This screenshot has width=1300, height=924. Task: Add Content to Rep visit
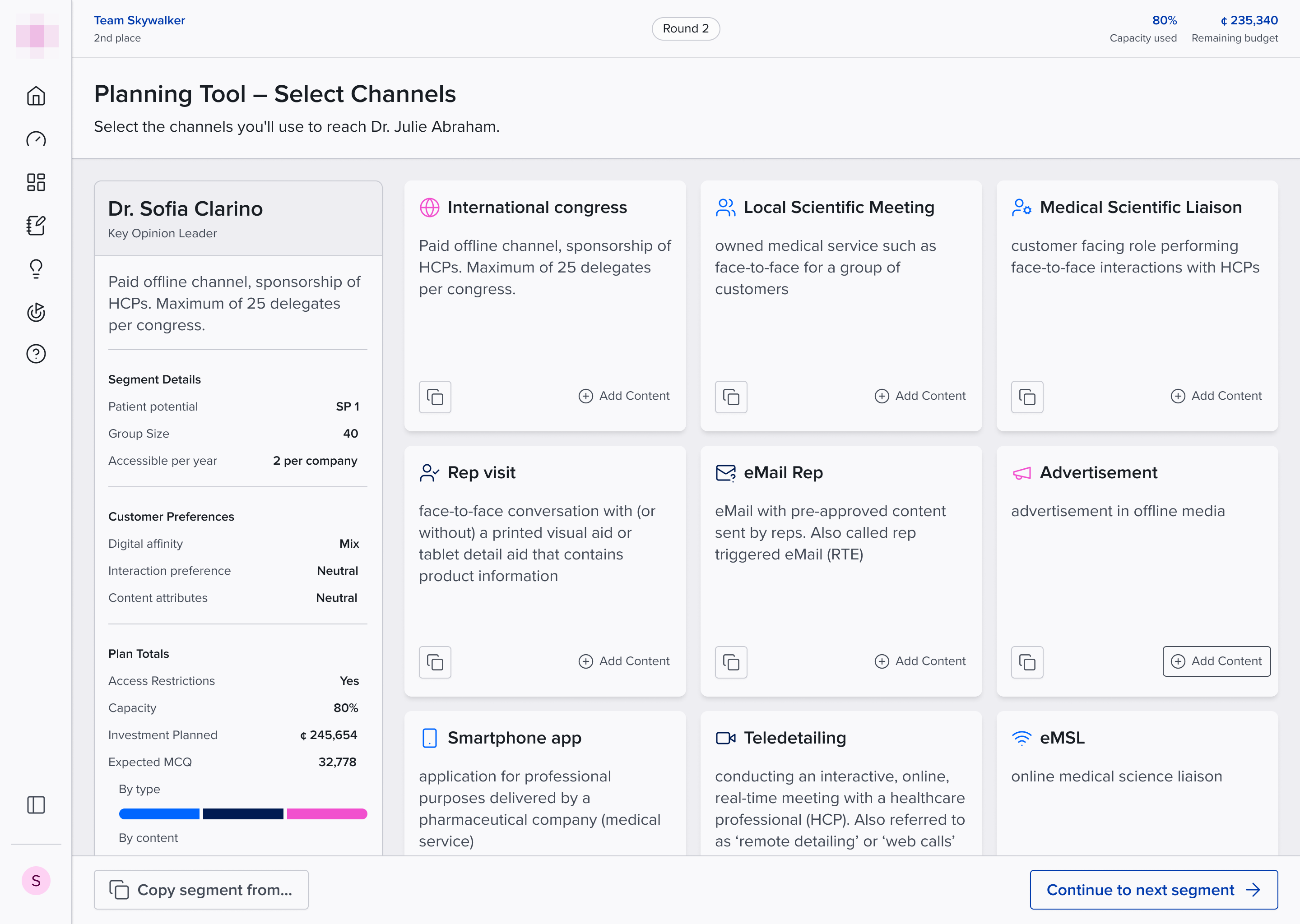[624, 661]
